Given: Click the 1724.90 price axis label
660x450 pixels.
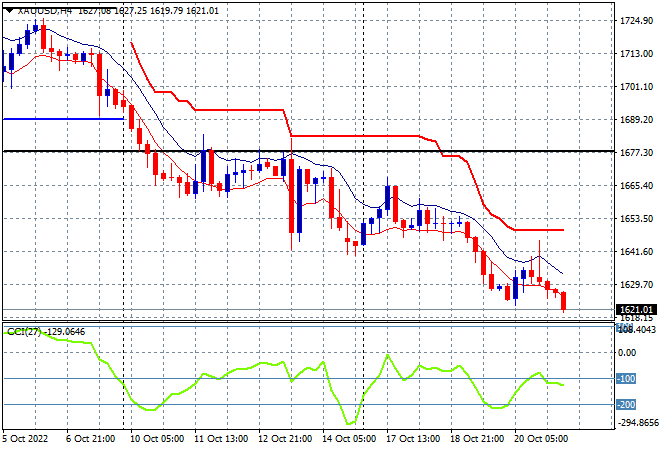Looking at the screenshot, I should pos(636,21).
